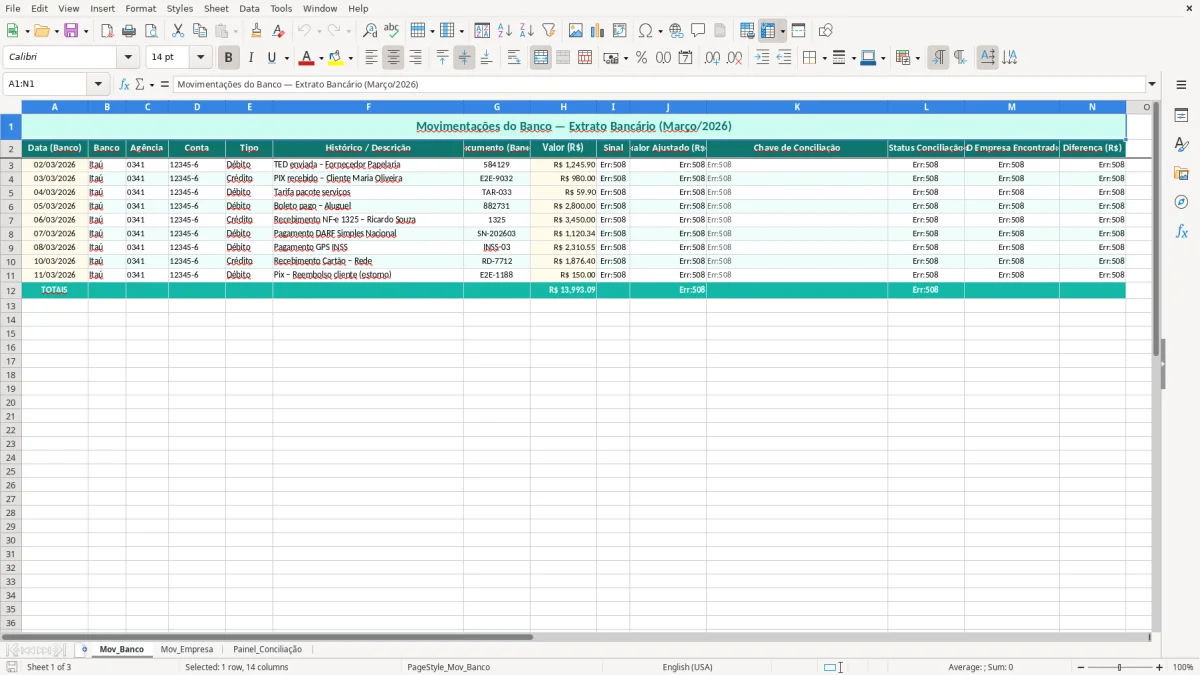Toggle Center Vertically alignment
Screen dimensions: 1200x675
464,58
